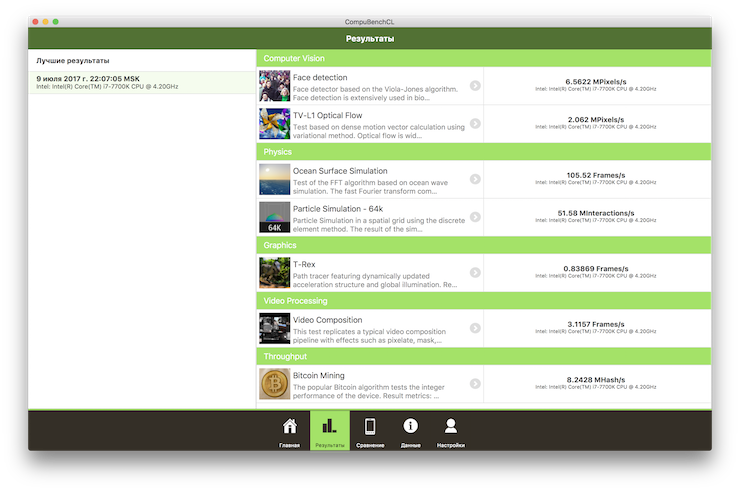Click the Graphics section header
Image resolution: width=740 pixels, height=491 pixels.
(484, 245)
